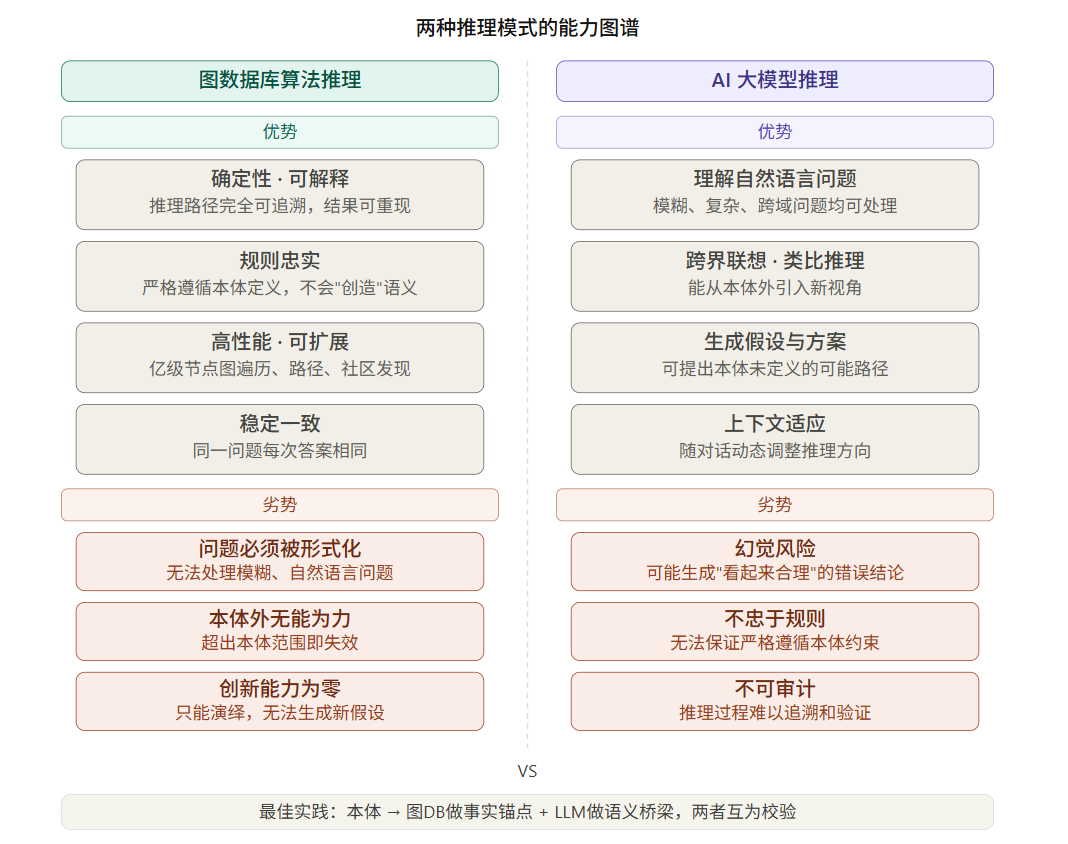
Task: Click the 最佳实践 summary bar at the bottom
Action: 527,812
